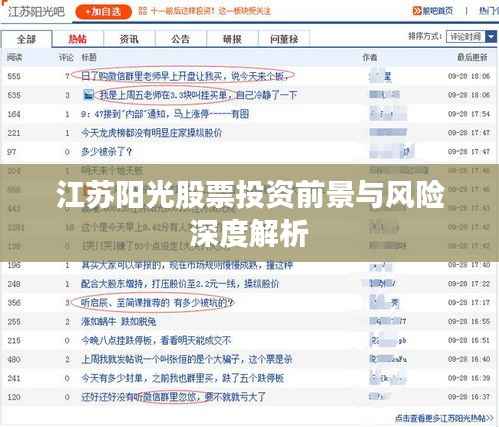
Task: Click read count 356
Action: (x=14, y=303)
